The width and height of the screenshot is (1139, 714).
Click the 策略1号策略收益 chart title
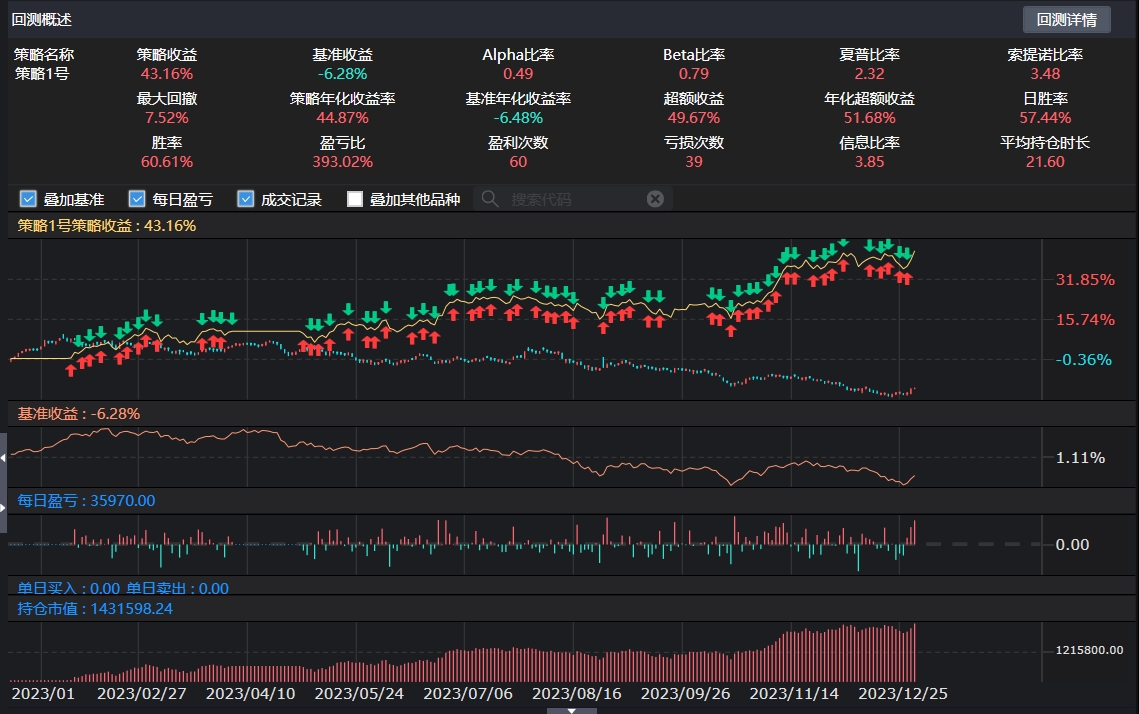tap(107, 226)
